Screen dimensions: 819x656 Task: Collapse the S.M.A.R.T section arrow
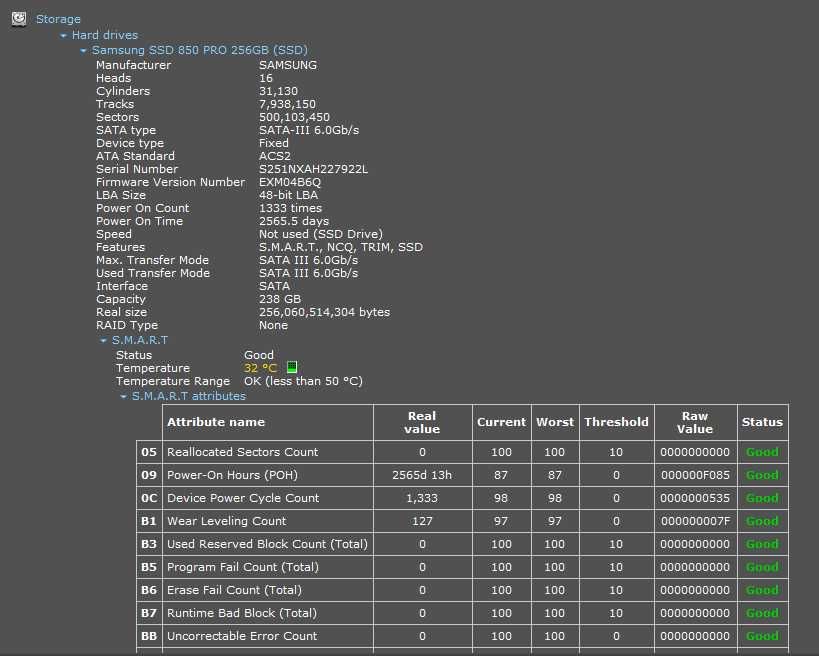(x=103, y=341)
